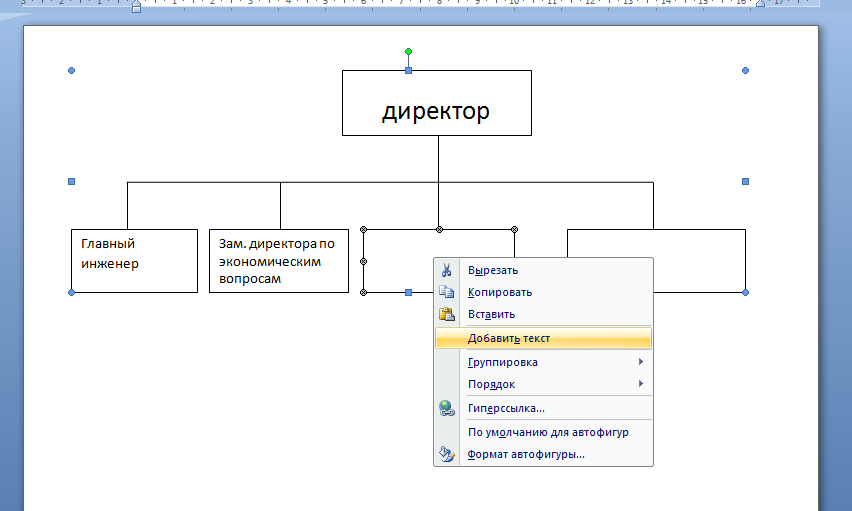This screenshot has width=852, height=511.
Task: Click the Зам. директора по экономическим вопросам text
Action: click(x=277, y=261)
